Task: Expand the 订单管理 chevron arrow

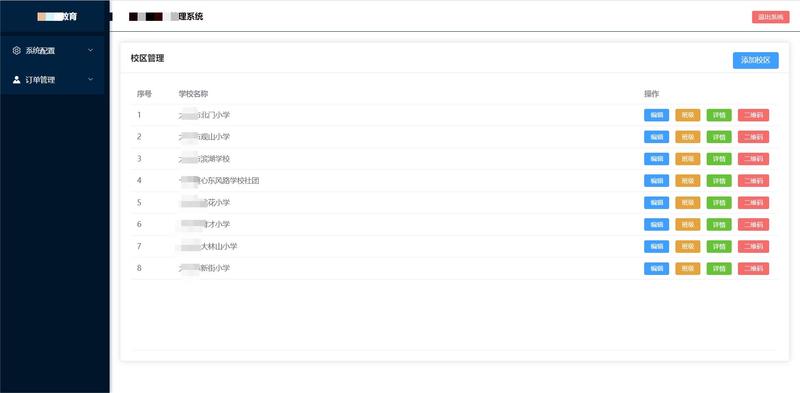Action: coord(90,80)
